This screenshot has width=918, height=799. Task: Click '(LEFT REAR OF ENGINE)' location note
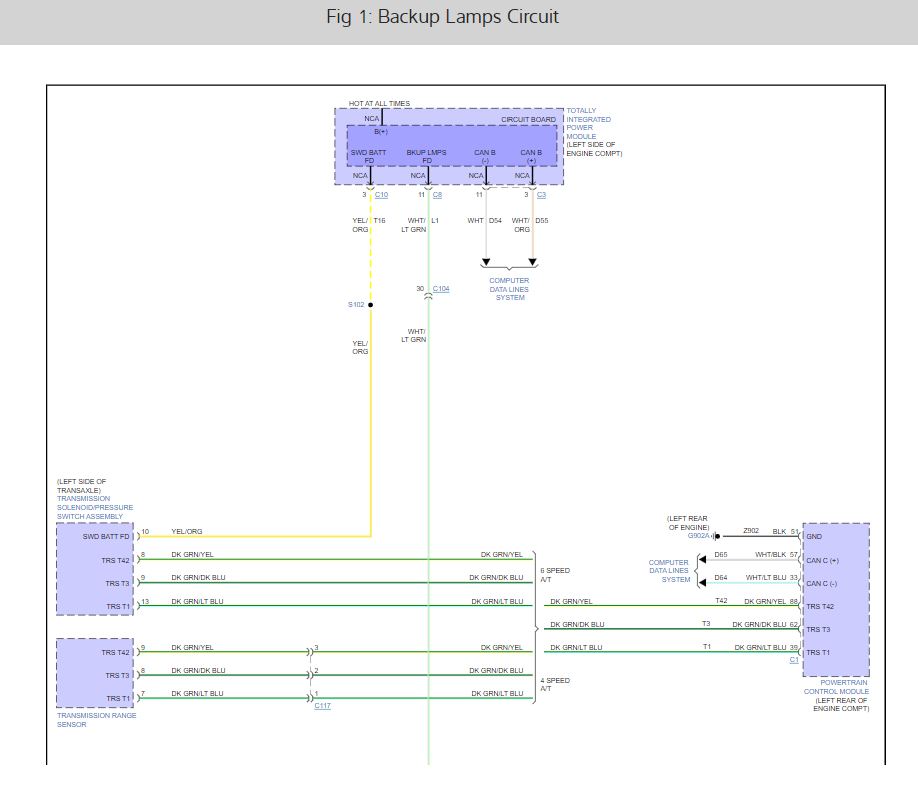coord(688,523)
